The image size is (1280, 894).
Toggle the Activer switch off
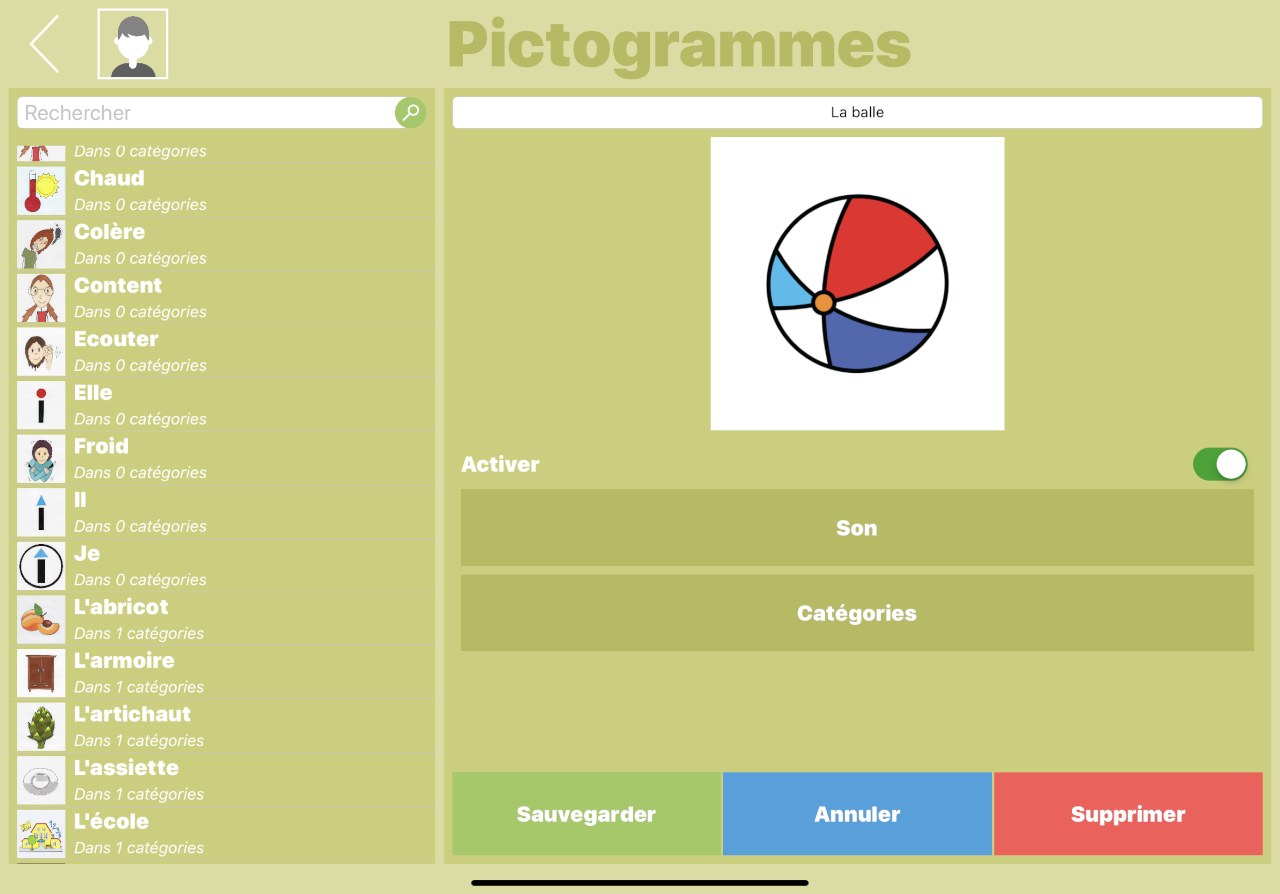(x=1220, y=464)
